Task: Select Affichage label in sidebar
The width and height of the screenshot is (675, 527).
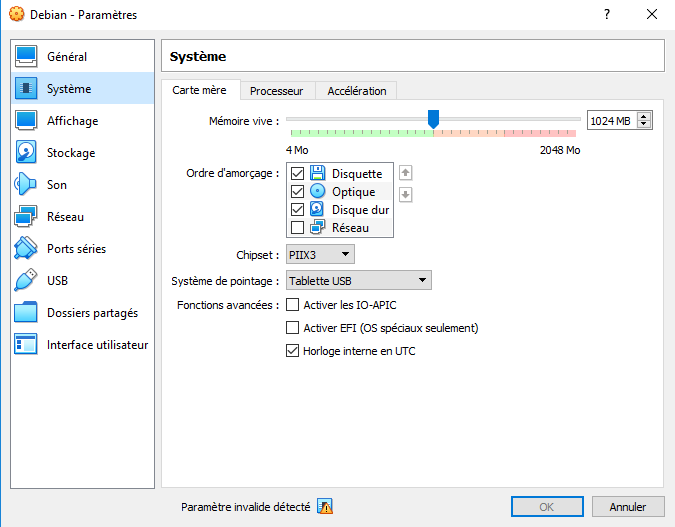Action: coord(73,121)
